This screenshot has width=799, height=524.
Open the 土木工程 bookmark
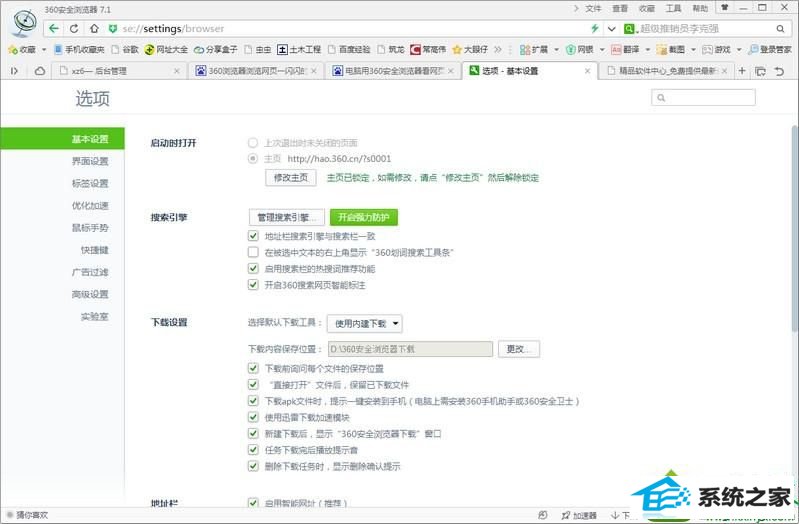coord(299,49)
